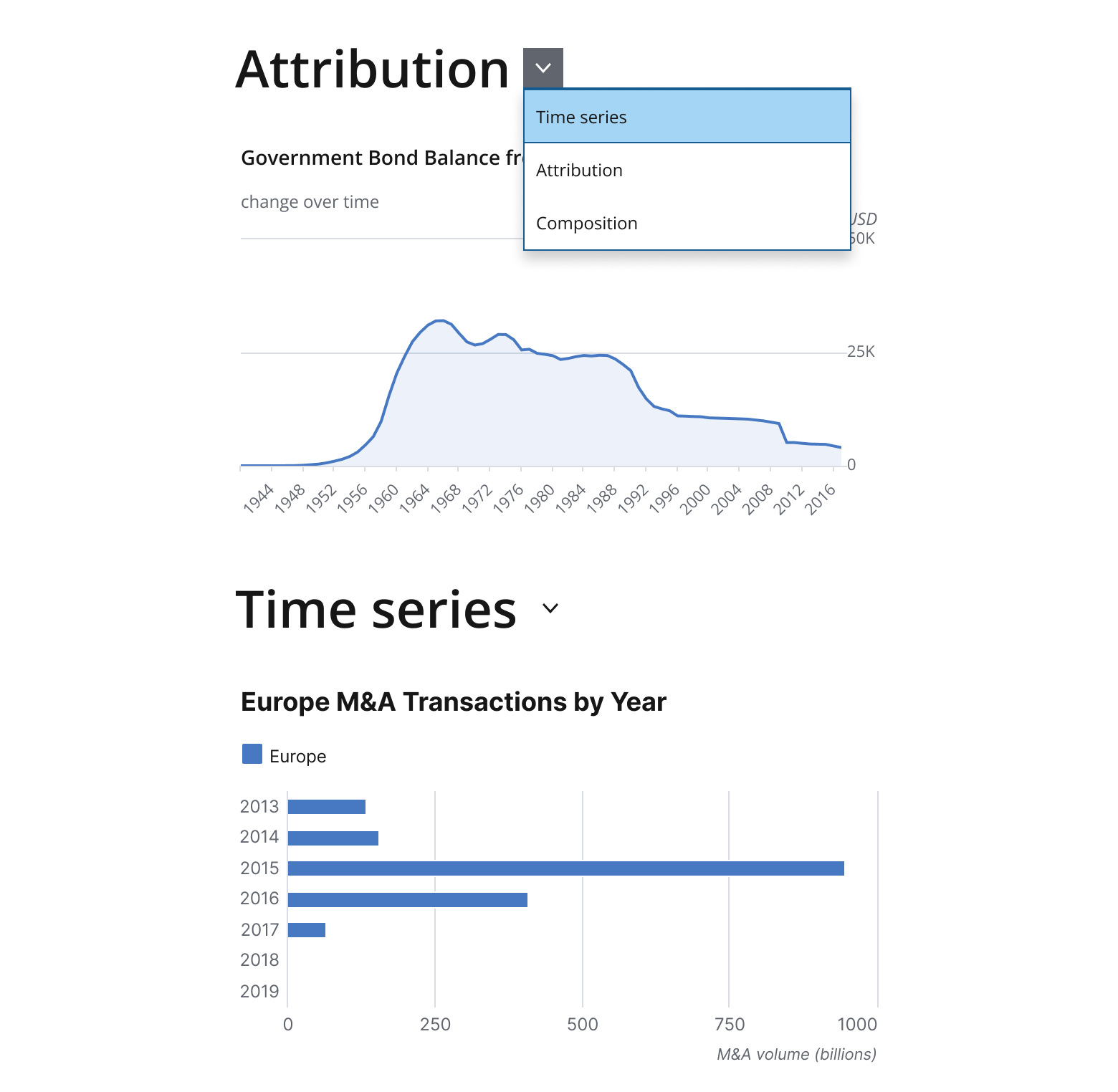Toggle the Europe legend label

click(x=297, y=757)
